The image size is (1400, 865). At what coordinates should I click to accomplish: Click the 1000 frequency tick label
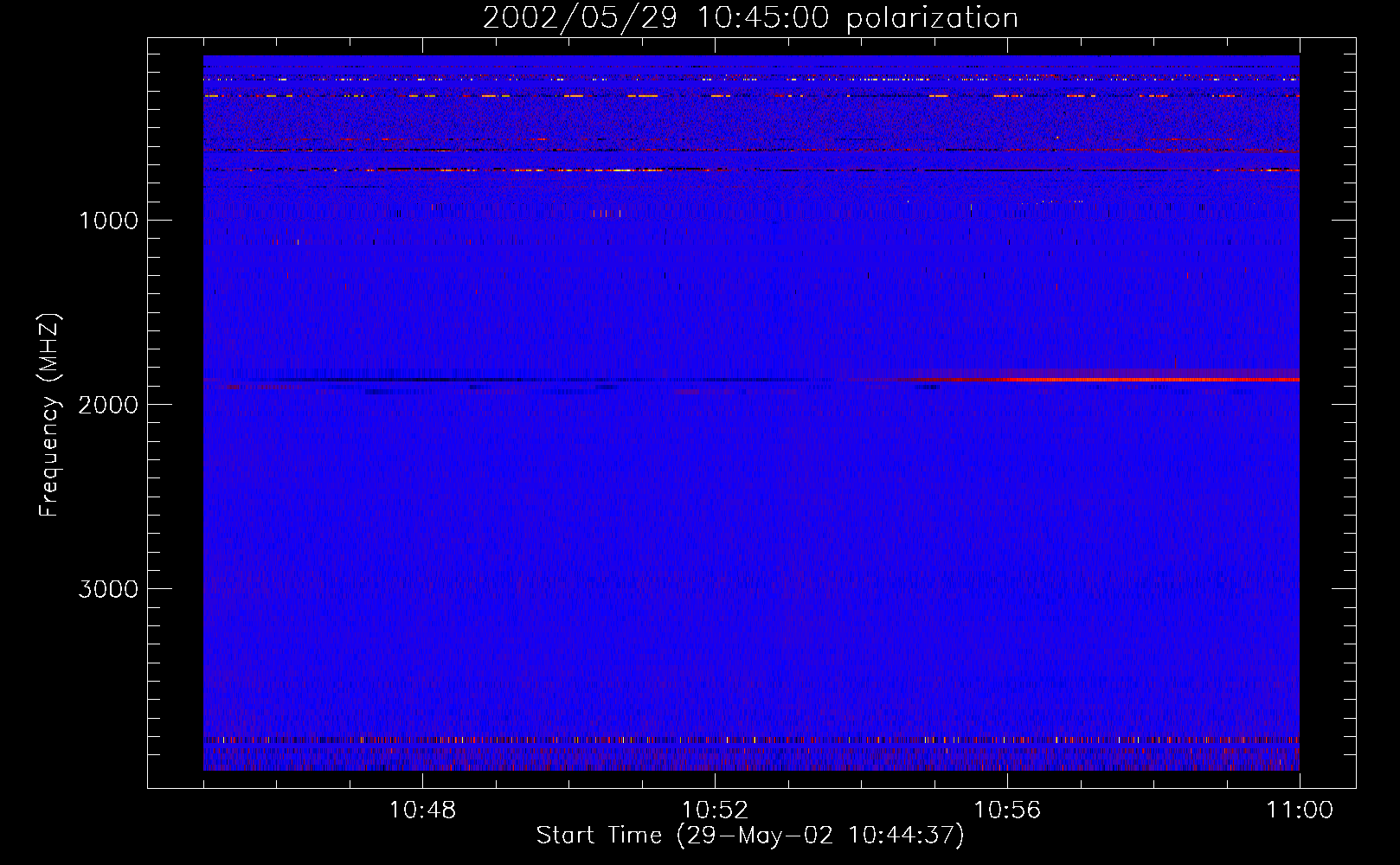pos(108,221)
